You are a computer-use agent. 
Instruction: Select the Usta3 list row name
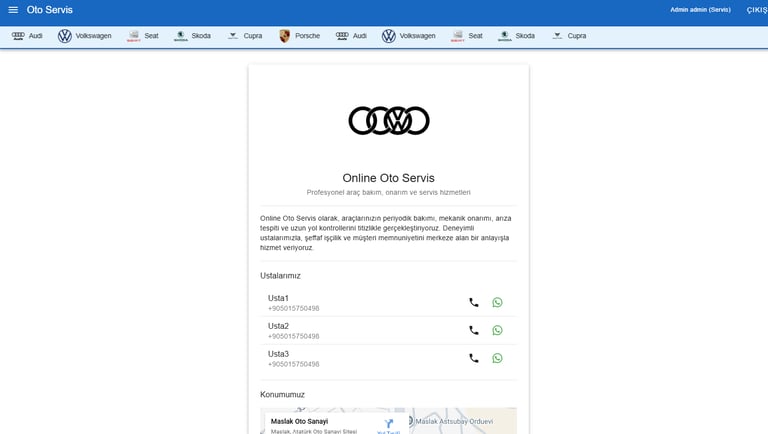point(278,354)
